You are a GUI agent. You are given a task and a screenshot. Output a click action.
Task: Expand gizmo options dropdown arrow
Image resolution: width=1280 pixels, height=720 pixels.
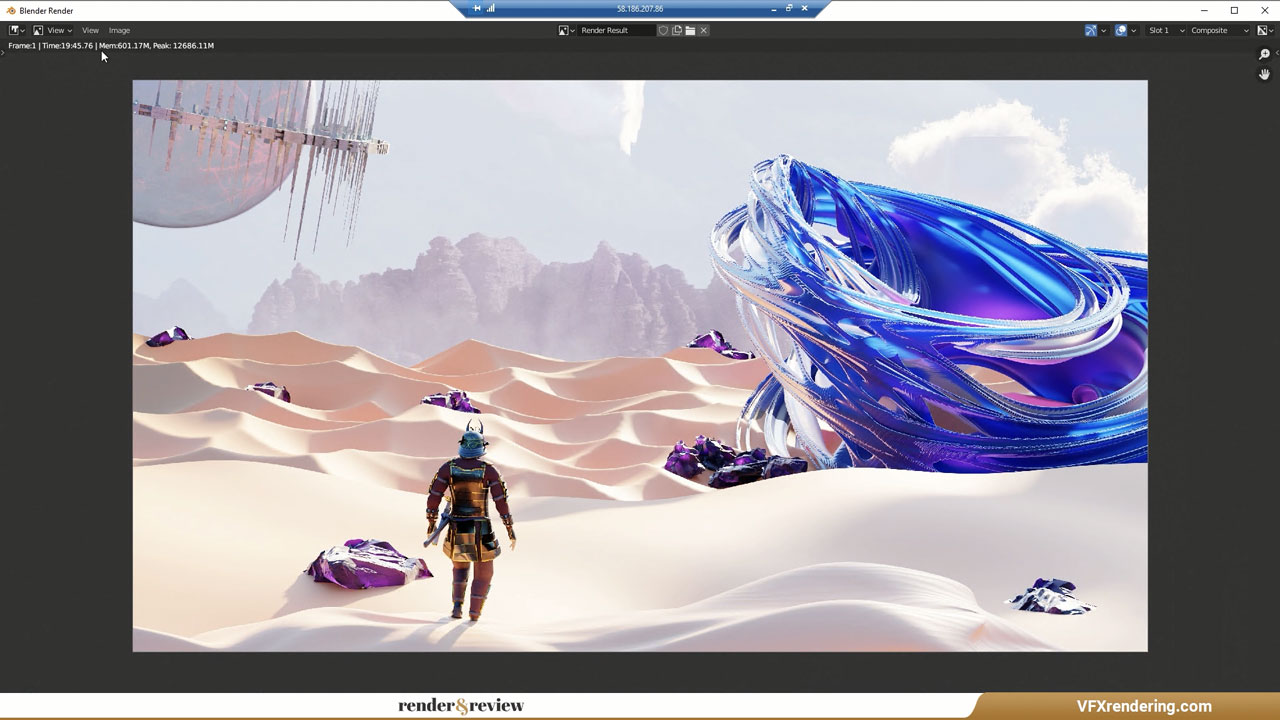(x=1103, y=30)
